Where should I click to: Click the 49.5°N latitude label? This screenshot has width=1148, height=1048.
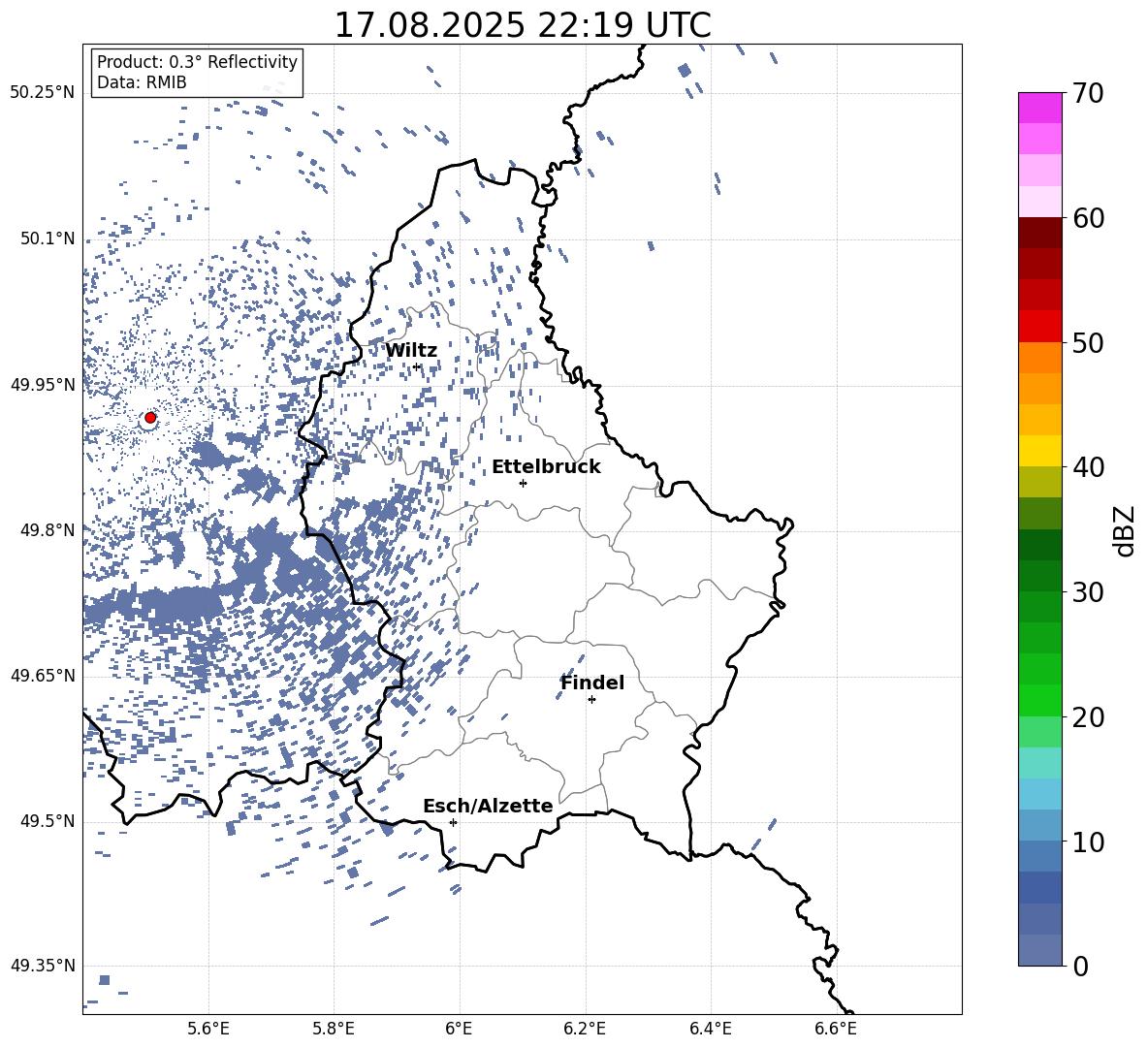(47, 821)
